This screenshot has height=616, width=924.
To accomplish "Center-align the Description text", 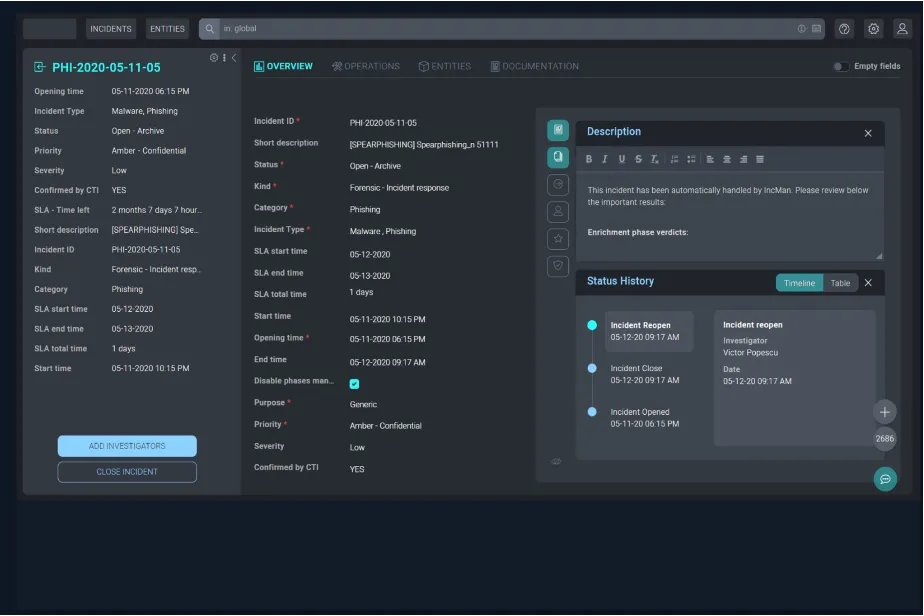I will click(x=727, y=159).
